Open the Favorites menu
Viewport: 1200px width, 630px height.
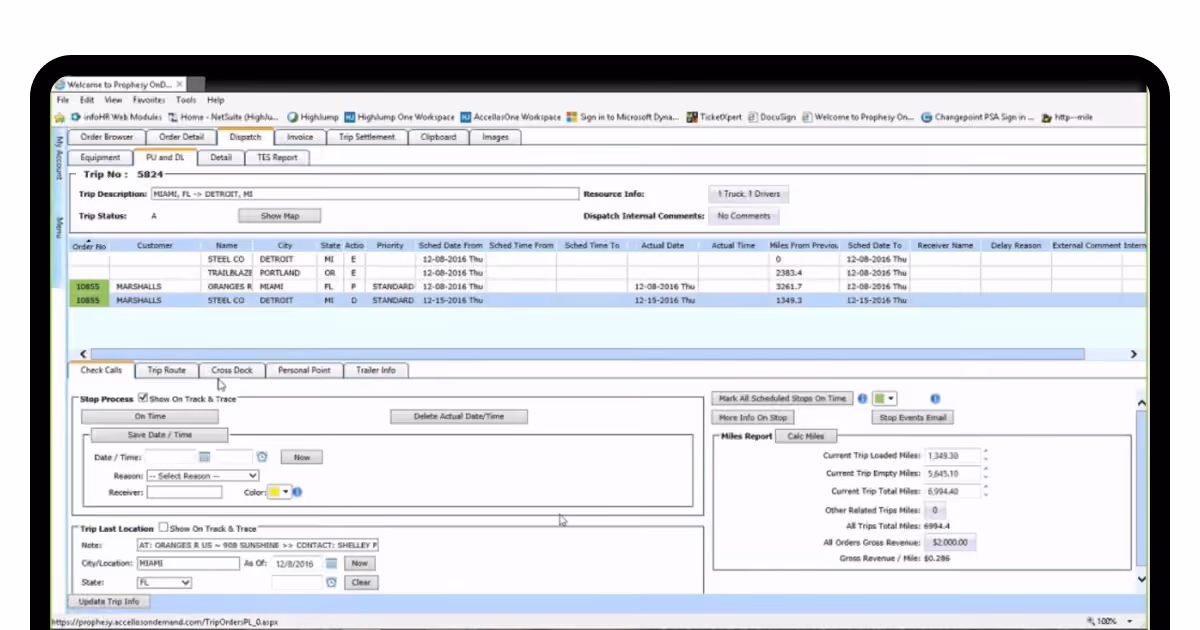(149, 100)
